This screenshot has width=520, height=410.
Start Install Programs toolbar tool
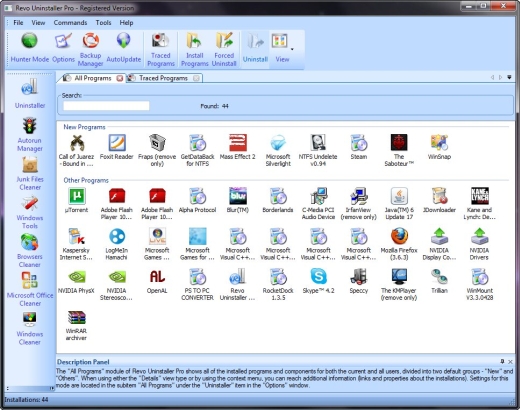(x=195, y=49)
